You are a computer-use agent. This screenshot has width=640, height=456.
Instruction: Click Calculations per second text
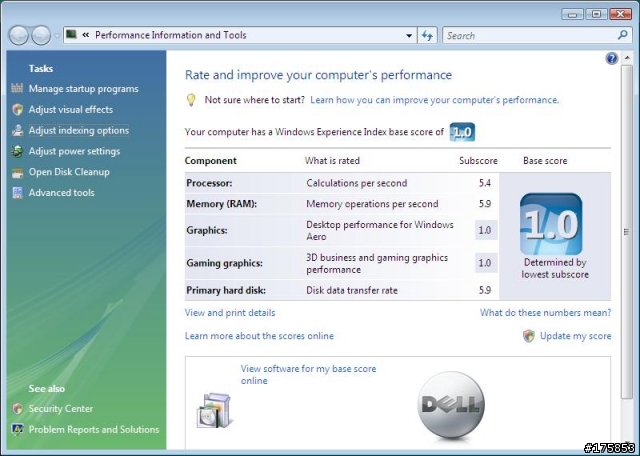click(357, 183)
